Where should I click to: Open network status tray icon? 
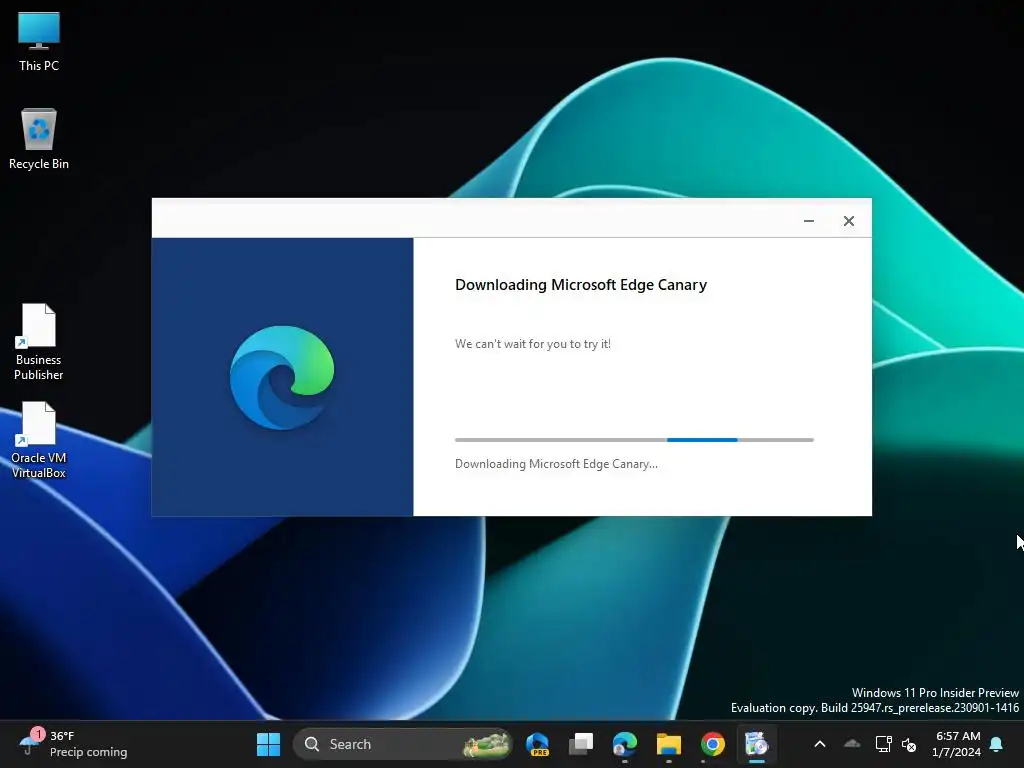[x=883, y=744]
